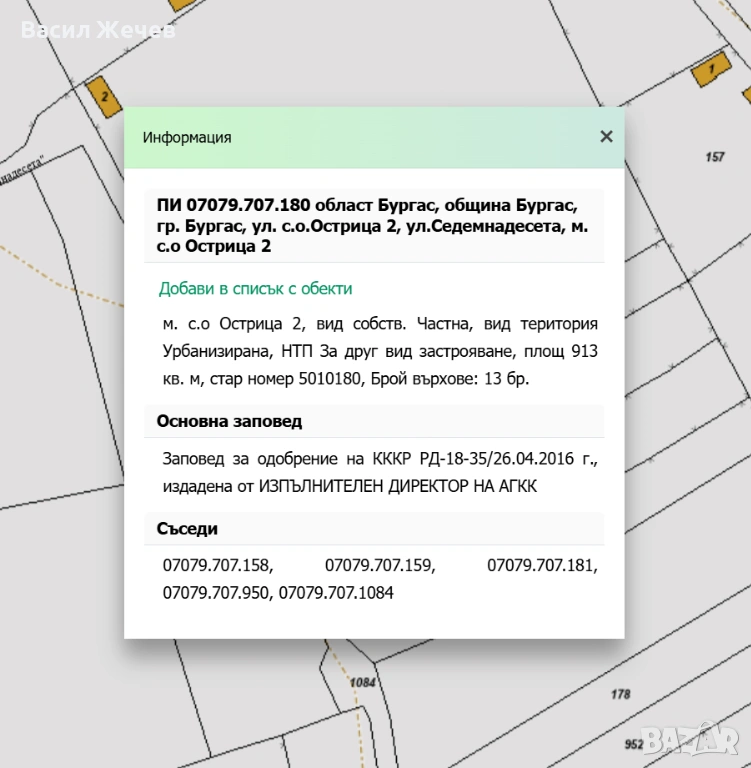Image resolution: width=751 pixels, height=768 pixels.
Task: Open neighbor parcel 07079.707.1084
Action: click(336, 593)
